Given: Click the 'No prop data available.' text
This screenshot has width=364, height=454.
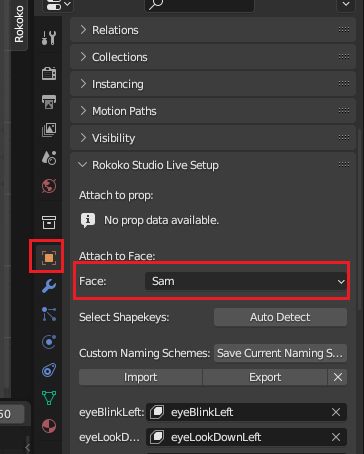Looking at the screenshot, I should point(162,220).
